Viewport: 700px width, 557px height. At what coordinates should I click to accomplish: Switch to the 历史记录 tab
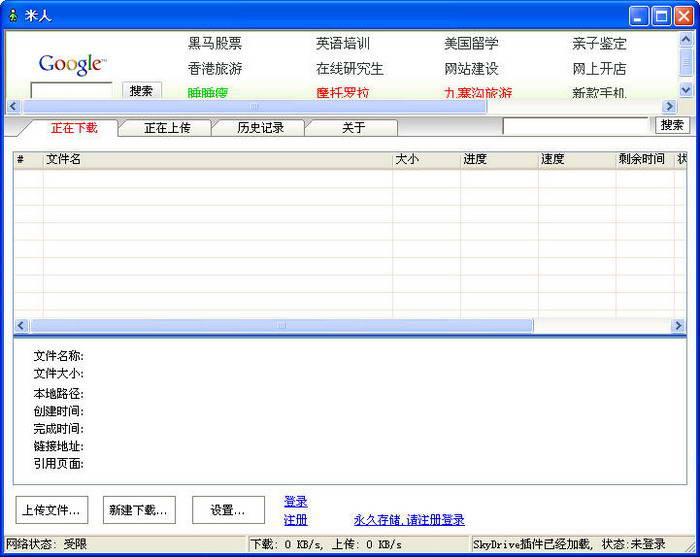pyautogui.click(x=261, y=128)
